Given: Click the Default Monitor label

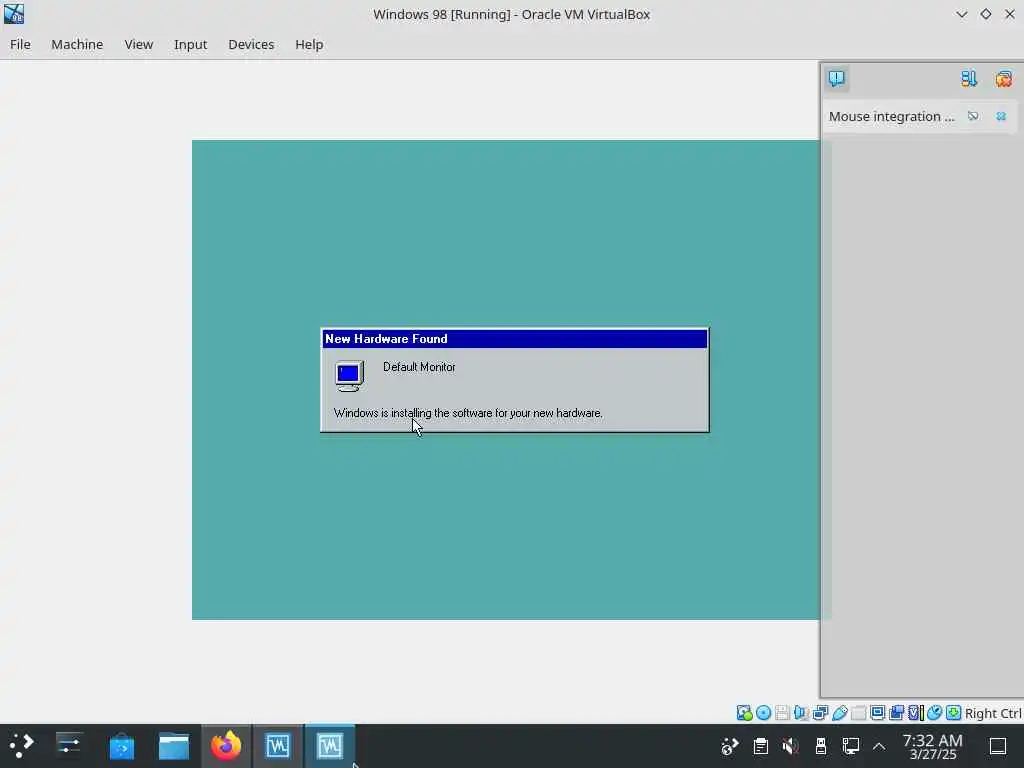Looking at the screenshot, I should [419, 367].
